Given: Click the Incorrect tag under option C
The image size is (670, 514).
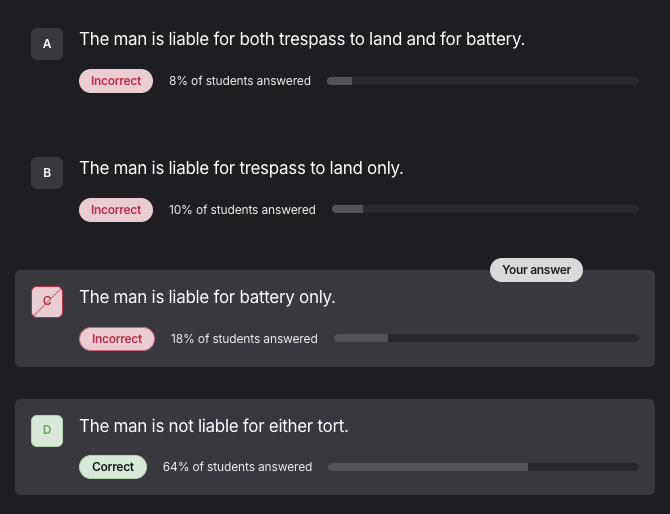Looking at the screenshot, I should [x=117, y=339].
